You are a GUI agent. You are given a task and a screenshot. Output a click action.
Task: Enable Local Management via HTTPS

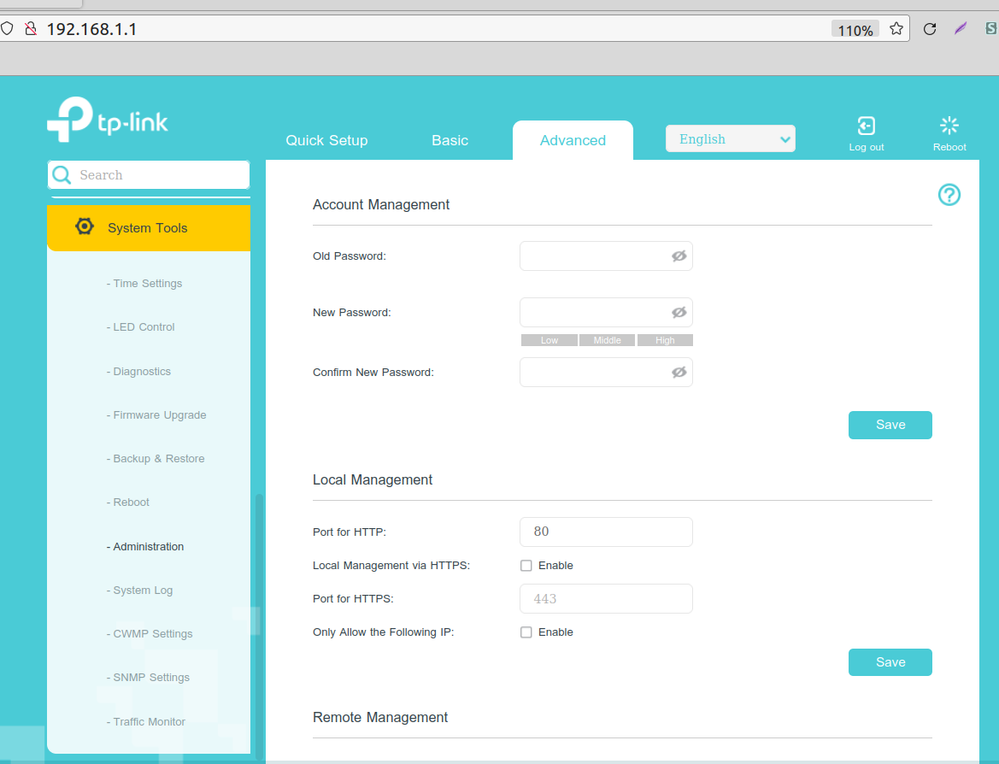coord(526,566)
